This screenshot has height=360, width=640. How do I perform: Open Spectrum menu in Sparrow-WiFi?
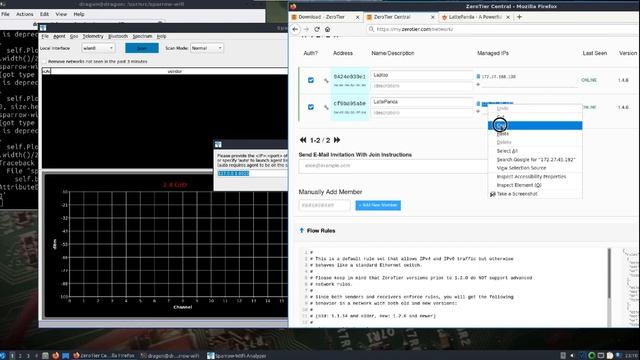142,36
